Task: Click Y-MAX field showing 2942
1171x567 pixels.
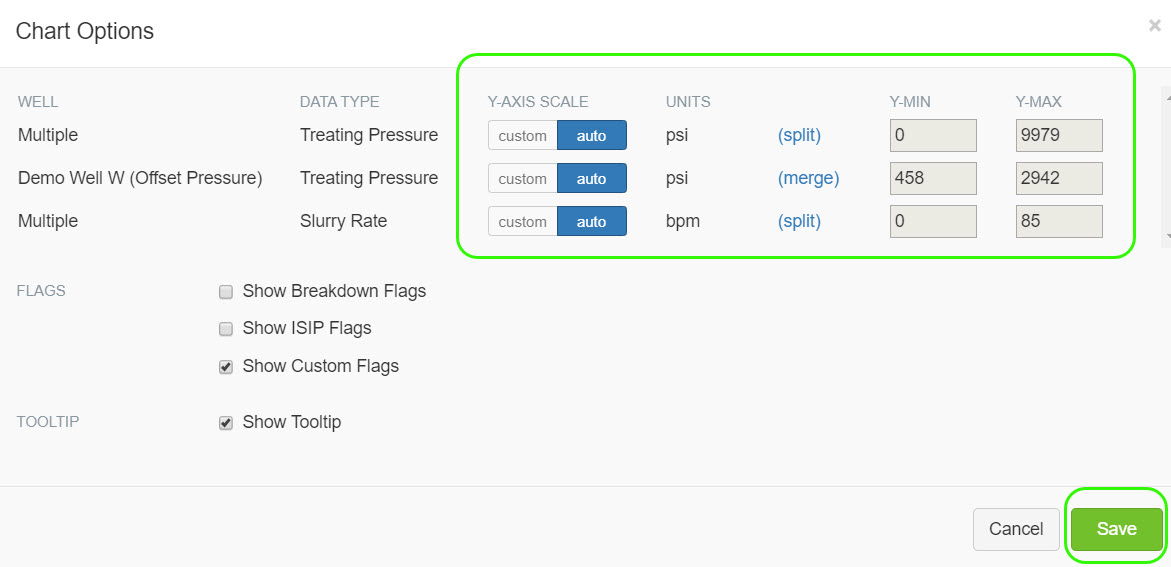Action: coord(1058,179)
